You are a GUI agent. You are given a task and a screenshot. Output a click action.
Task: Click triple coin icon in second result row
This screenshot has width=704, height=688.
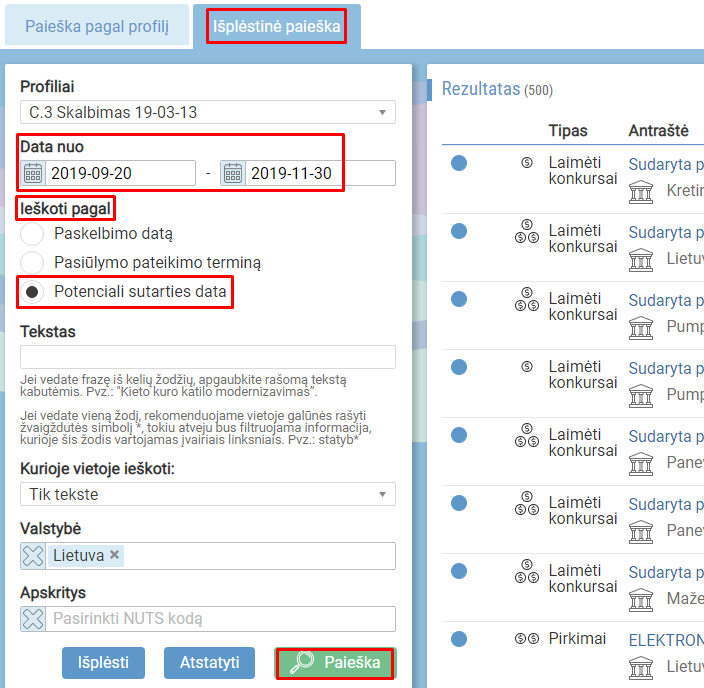point(526,232)
